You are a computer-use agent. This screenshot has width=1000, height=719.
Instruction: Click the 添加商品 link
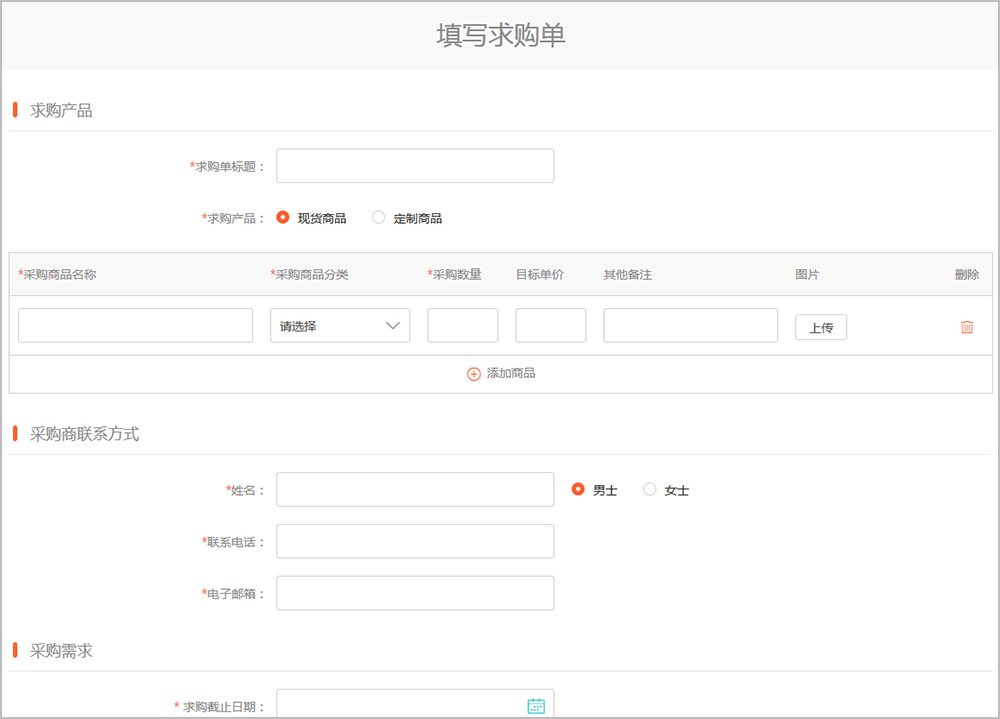point(511,373)
